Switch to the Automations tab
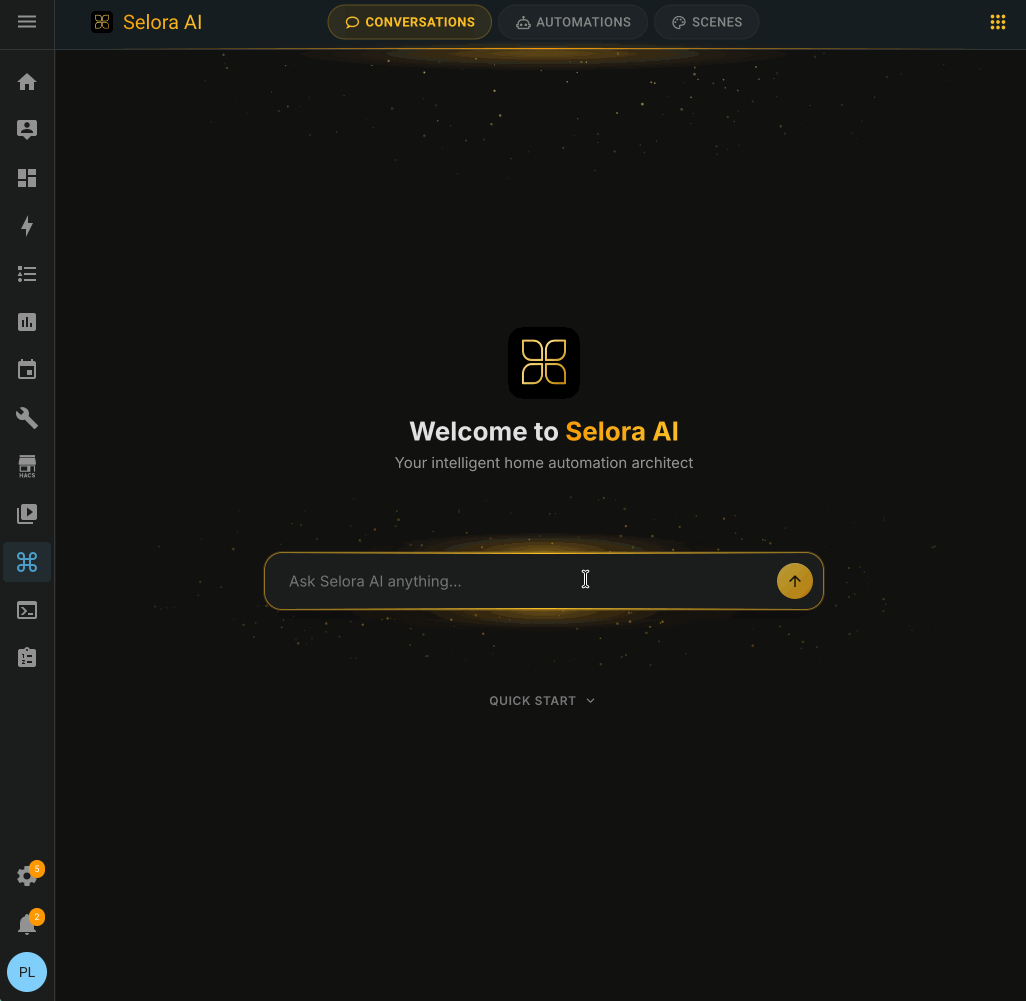Image resolution: width=1026 pixels, height=1001 pixels. 573,22
